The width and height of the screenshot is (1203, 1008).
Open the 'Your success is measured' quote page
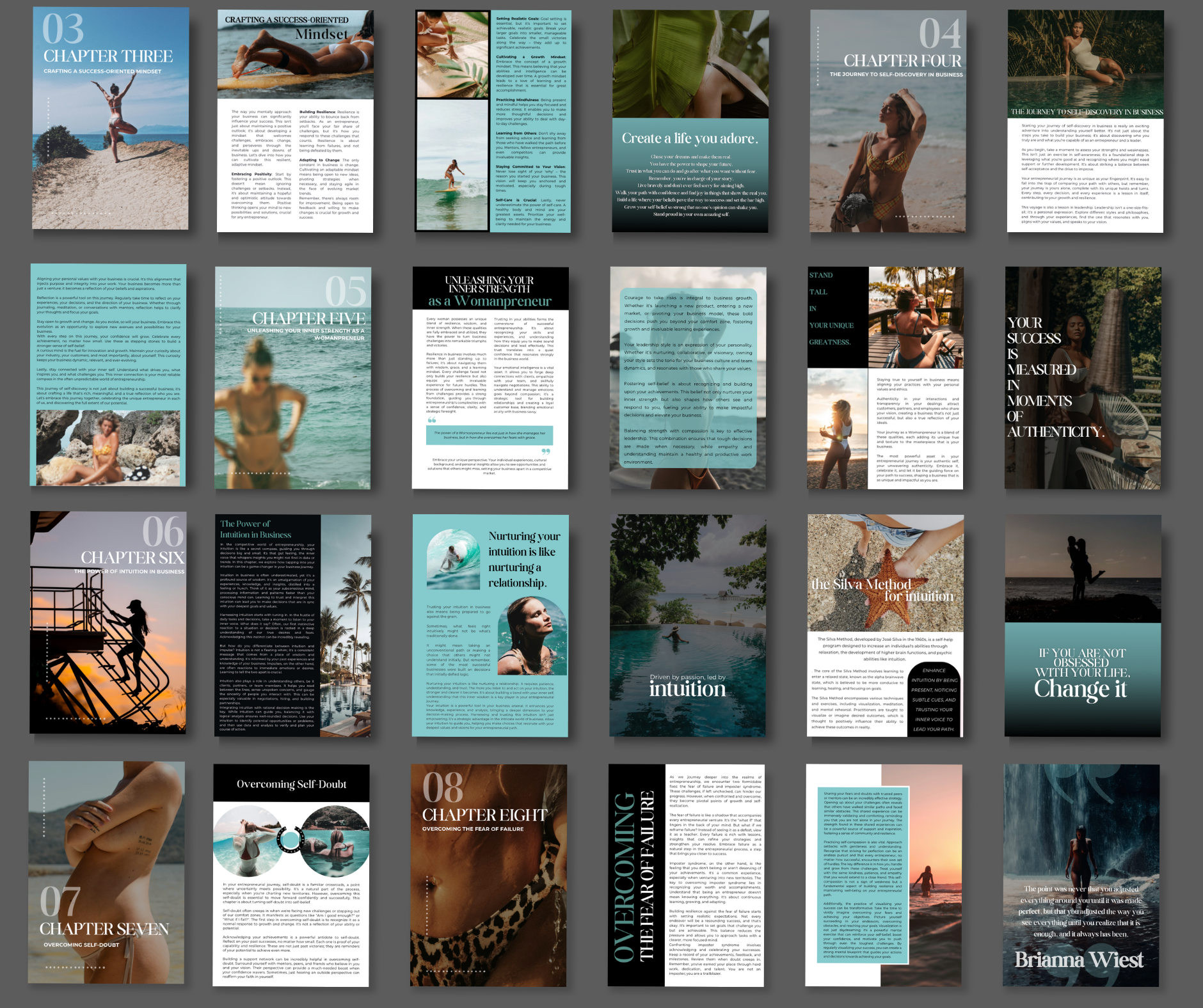(x=1083, y=378)
